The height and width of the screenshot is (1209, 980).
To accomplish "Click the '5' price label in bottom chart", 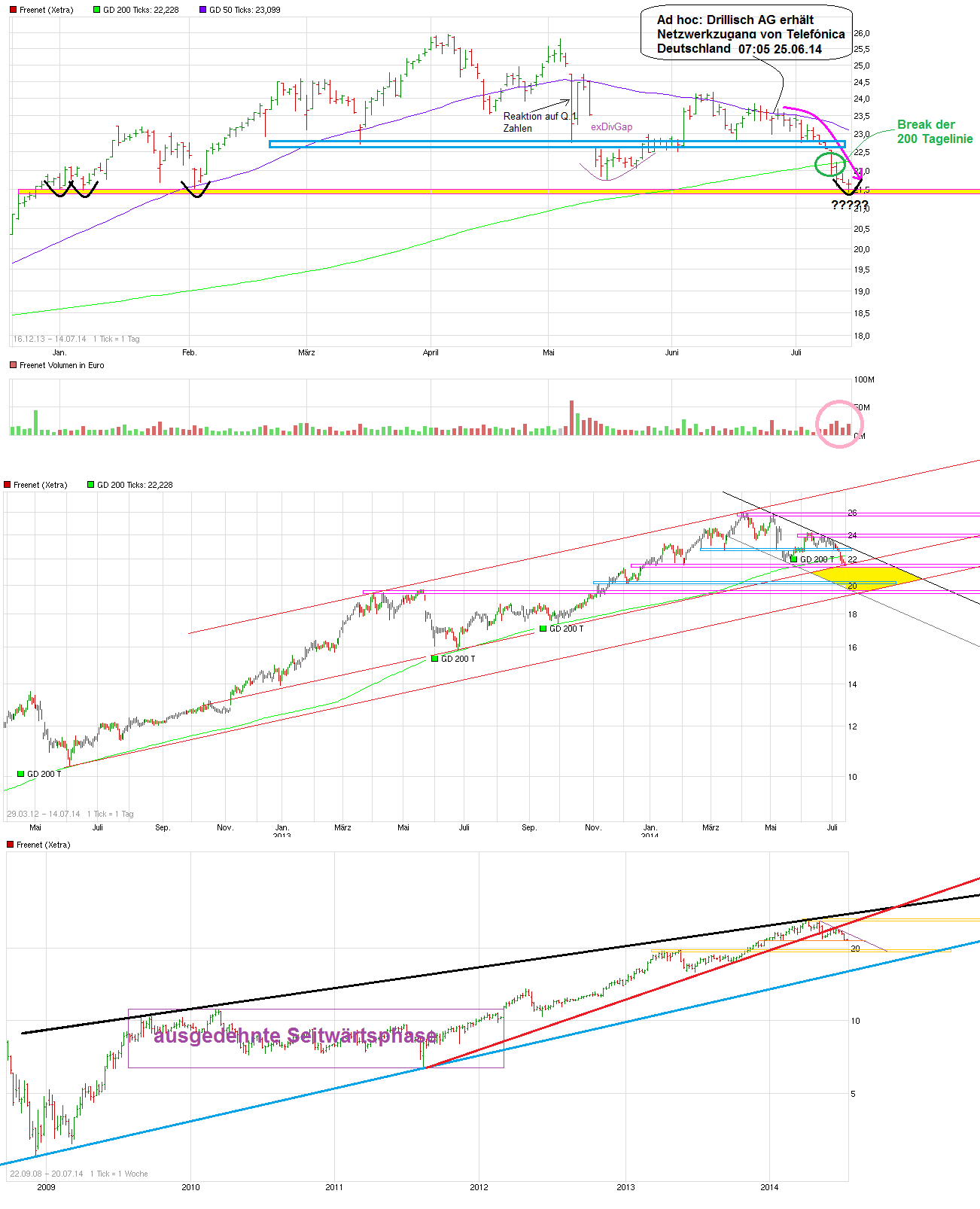I will (x=853, y=1094).
